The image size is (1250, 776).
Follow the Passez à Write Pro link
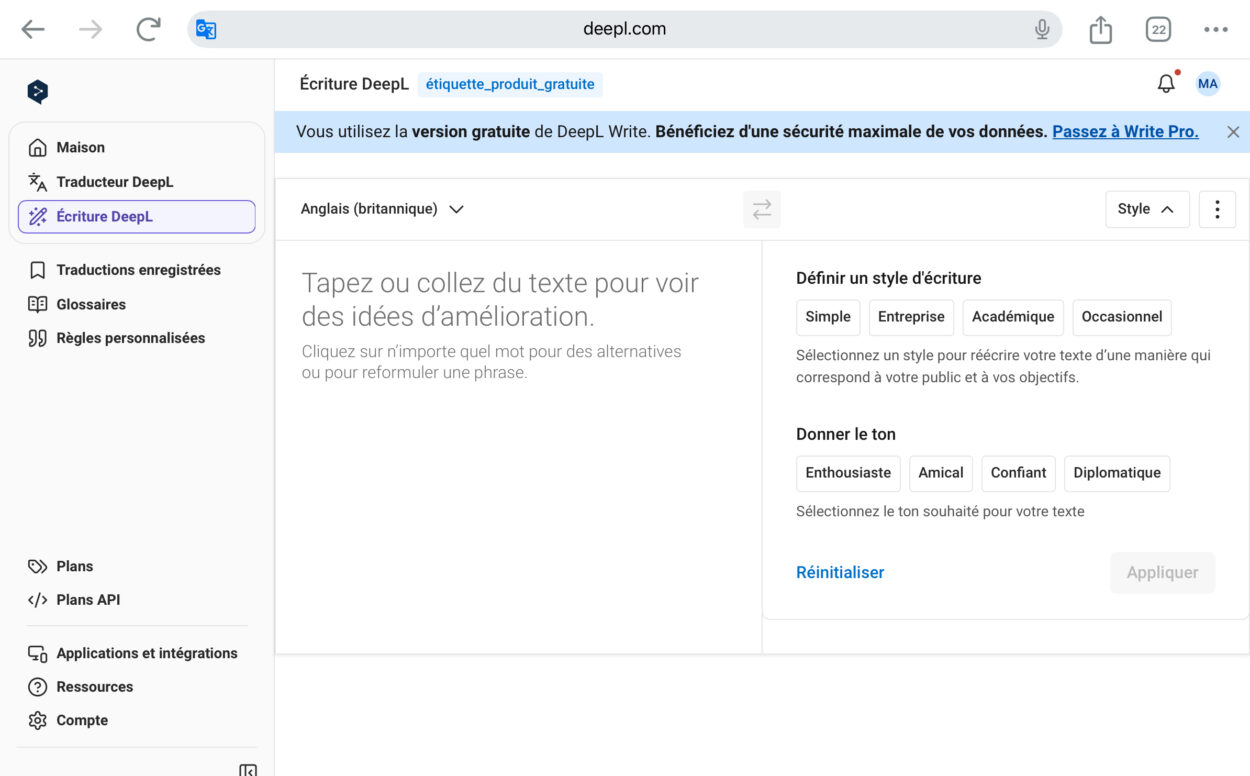(x=1125, y=132)
